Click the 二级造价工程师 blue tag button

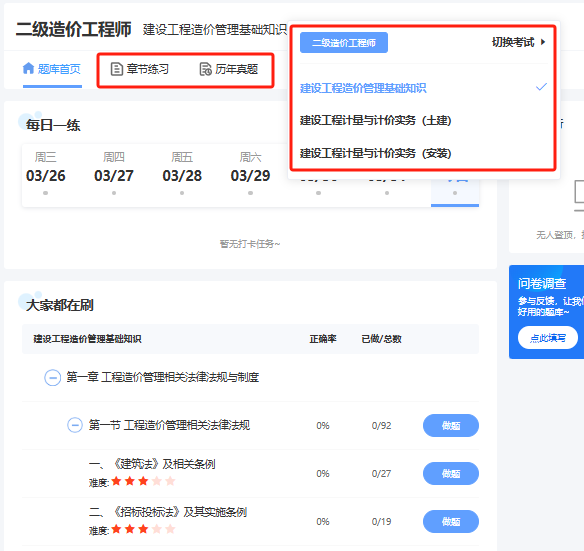(344, 42)
